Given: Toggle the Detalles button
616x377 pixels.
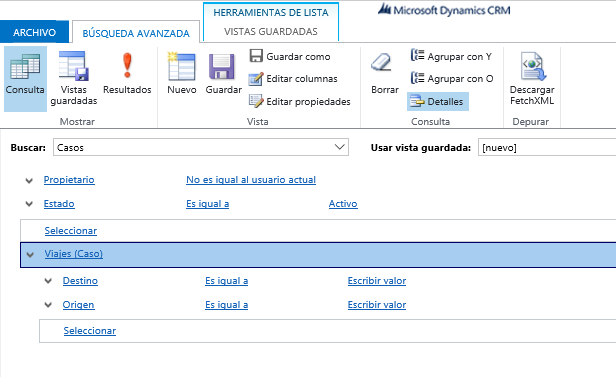Looking at the screenshot, I should coord(438,101).
